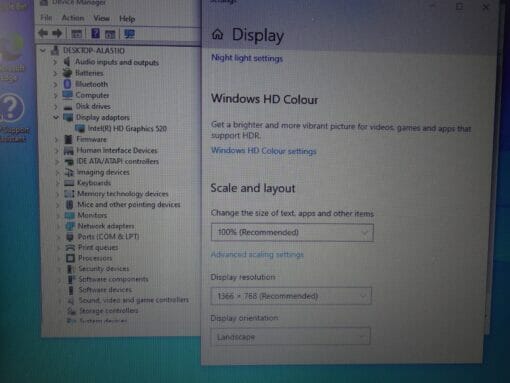Click the Human Interface Devices icon

[x=69, y=151]
